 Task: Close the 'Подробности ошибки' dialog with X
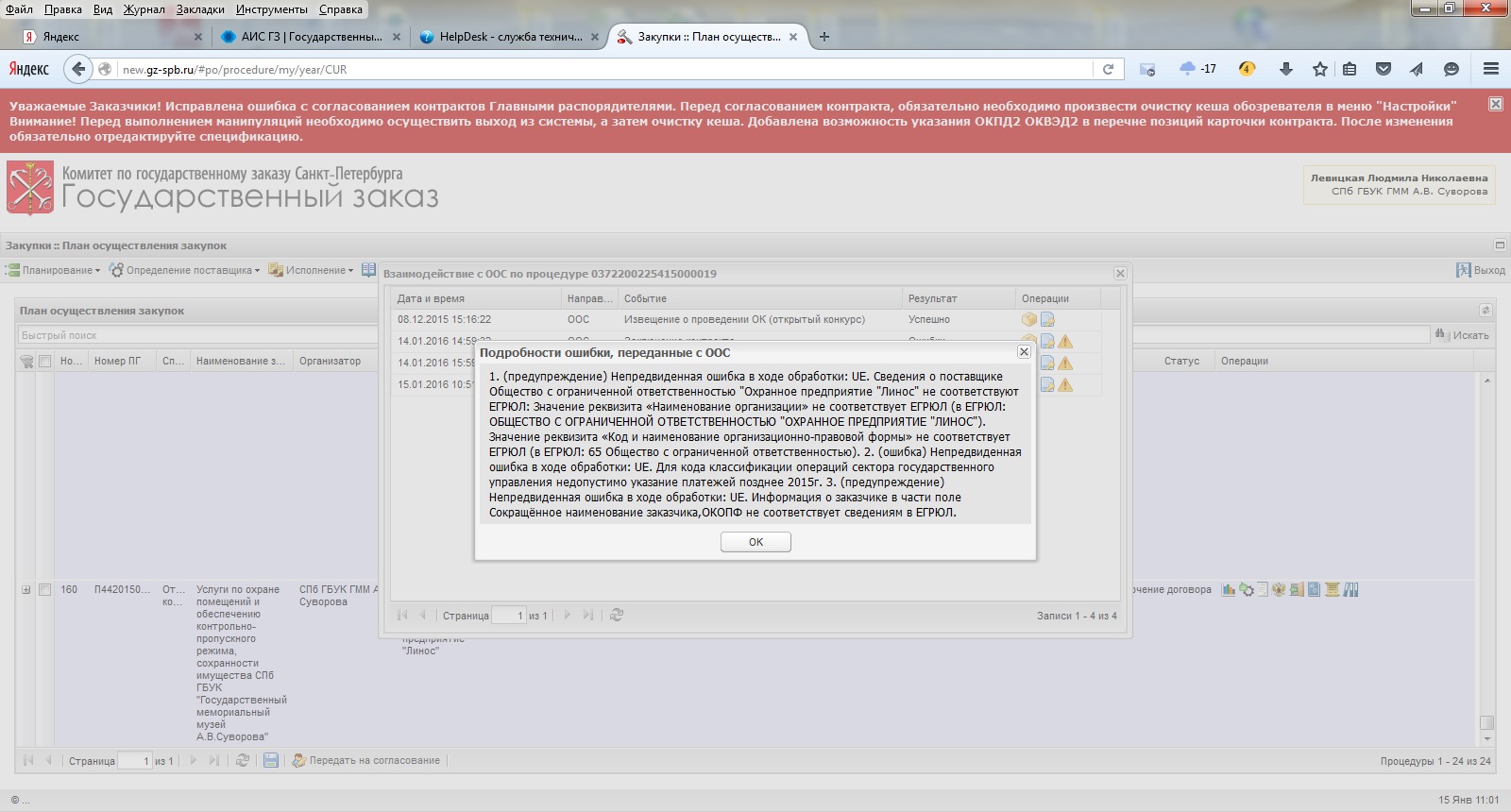(1024, 351)
